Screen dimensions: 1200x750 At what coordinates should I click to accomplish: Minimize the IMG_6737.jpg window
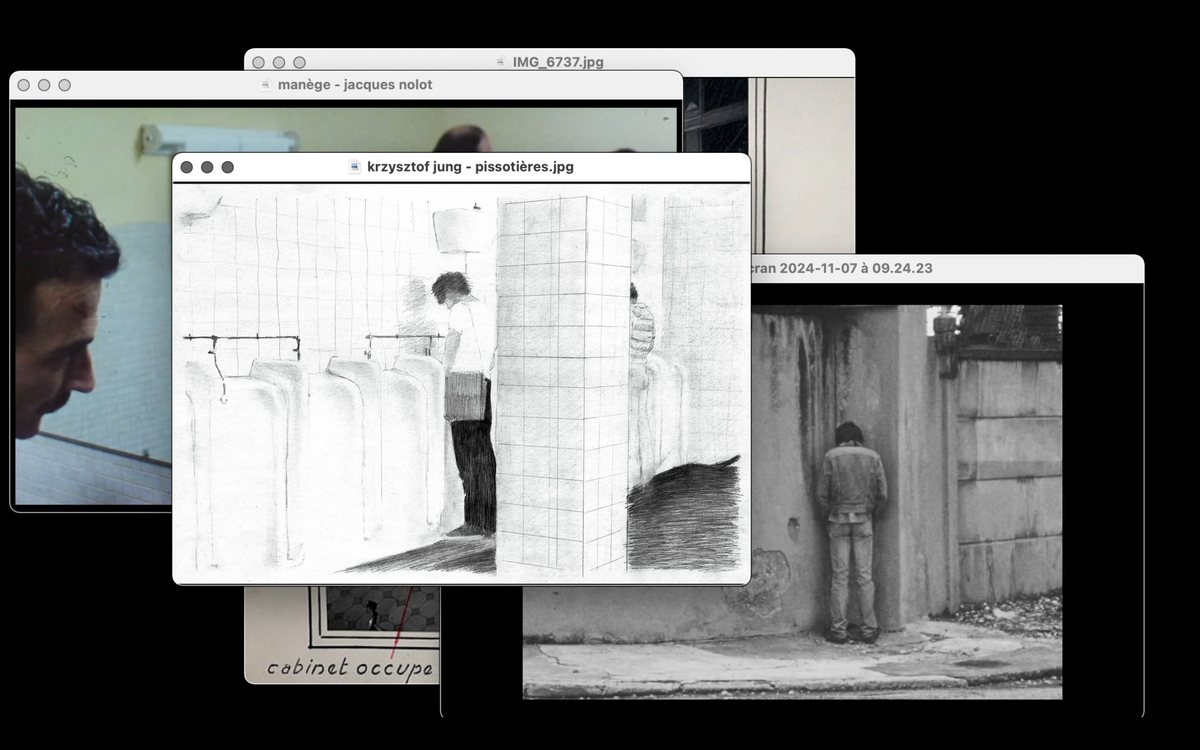coord(279,62)
